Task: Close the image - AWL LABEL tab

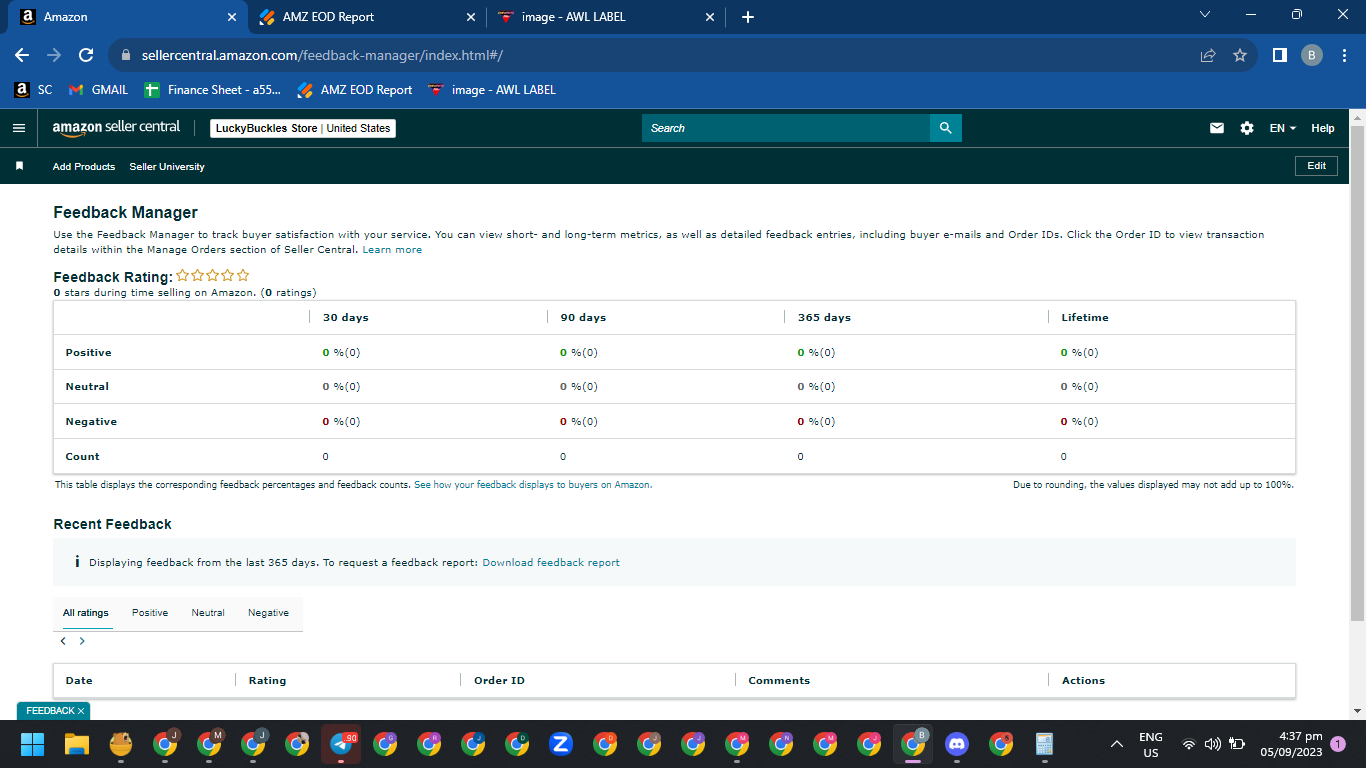Action: [x=710, y=17]
